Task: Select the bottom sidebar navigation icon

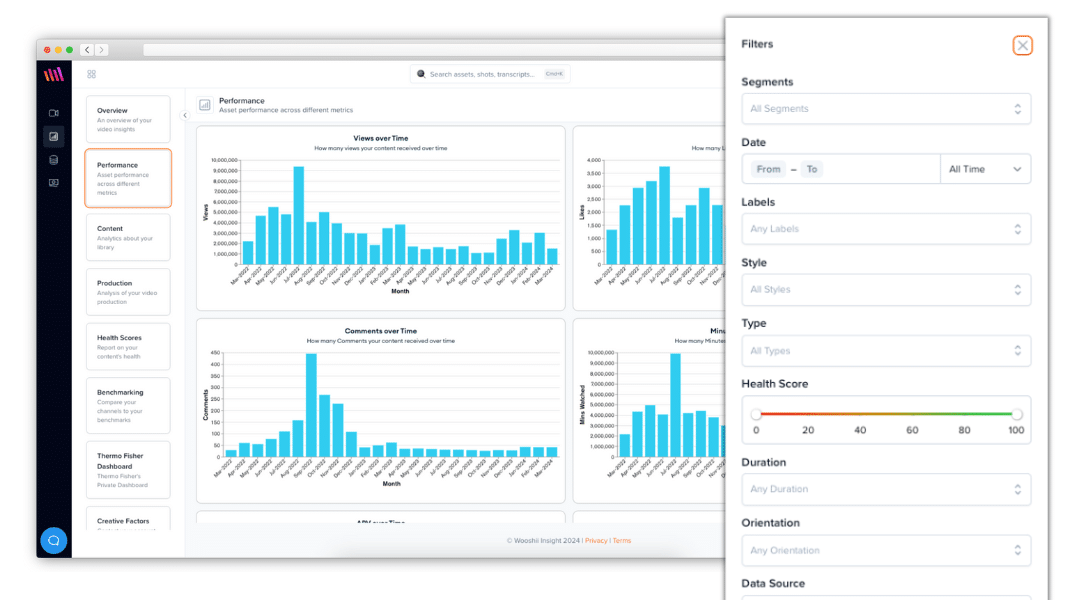Action: [x=54, y=184]
